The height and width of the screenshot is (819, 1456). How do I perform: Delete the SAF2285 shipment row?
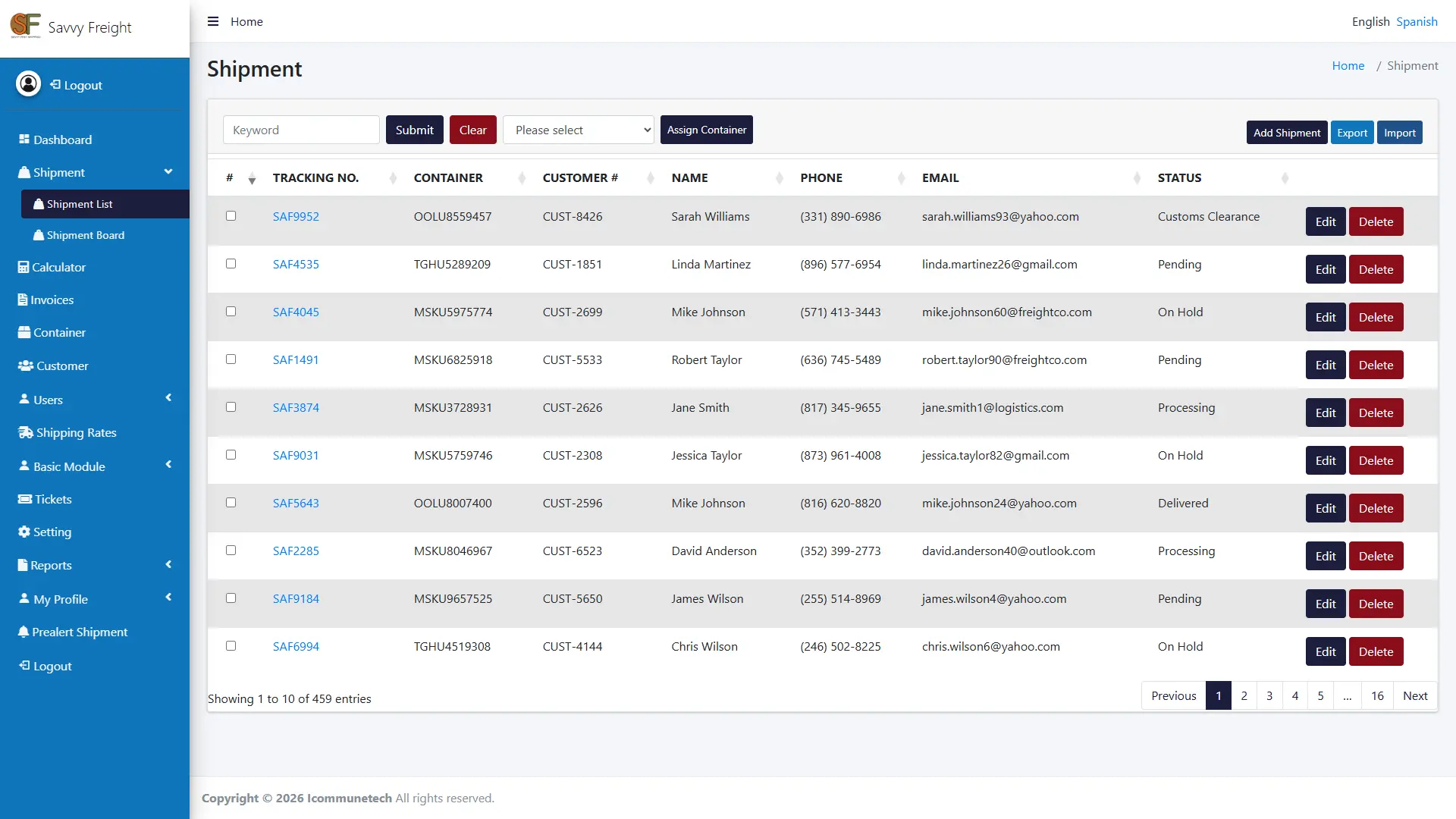click(1376, 556)
